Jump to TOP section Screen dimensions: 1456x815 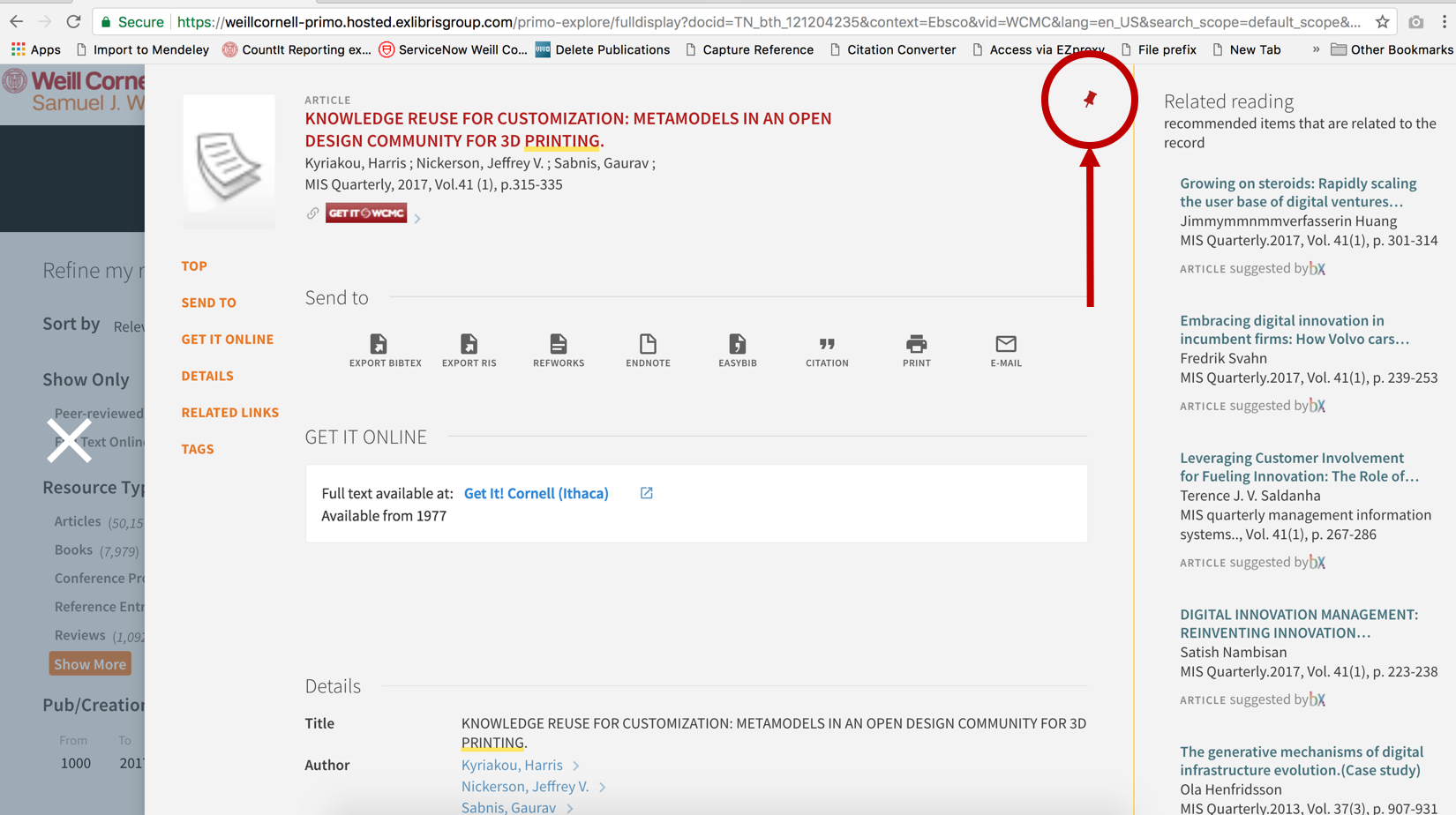tap(194, 265)
